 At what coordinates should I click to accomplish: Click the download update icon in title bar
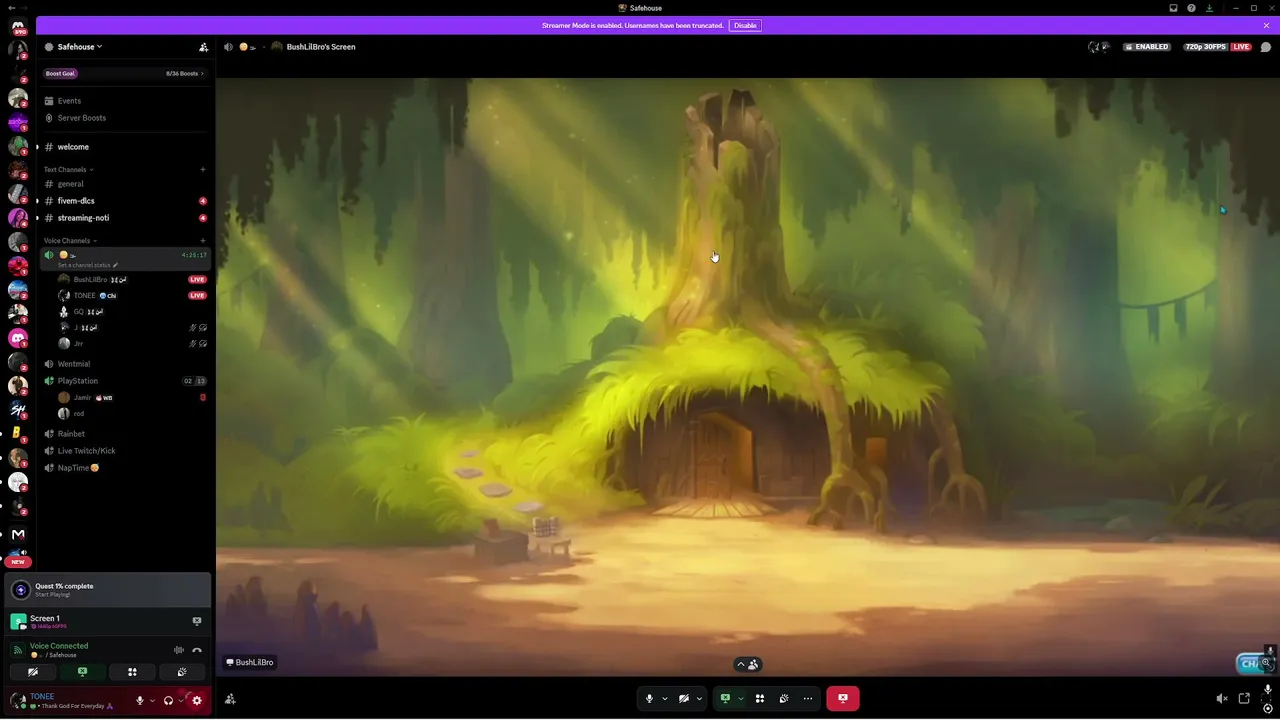pos(1209,8)
